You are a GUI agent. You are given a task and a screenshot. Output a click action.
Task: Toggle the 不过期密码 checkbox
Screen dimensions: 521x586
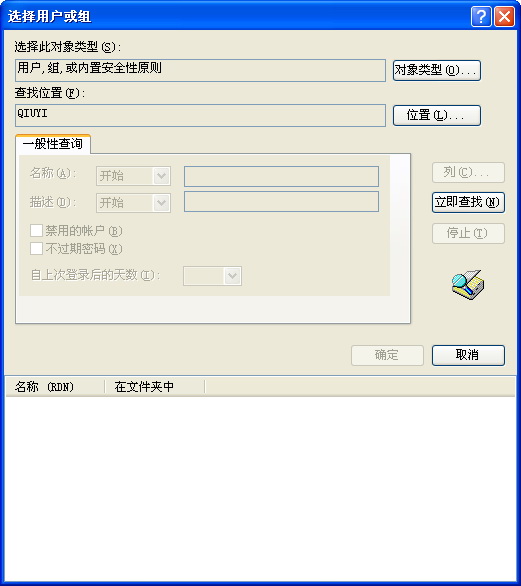36,249
